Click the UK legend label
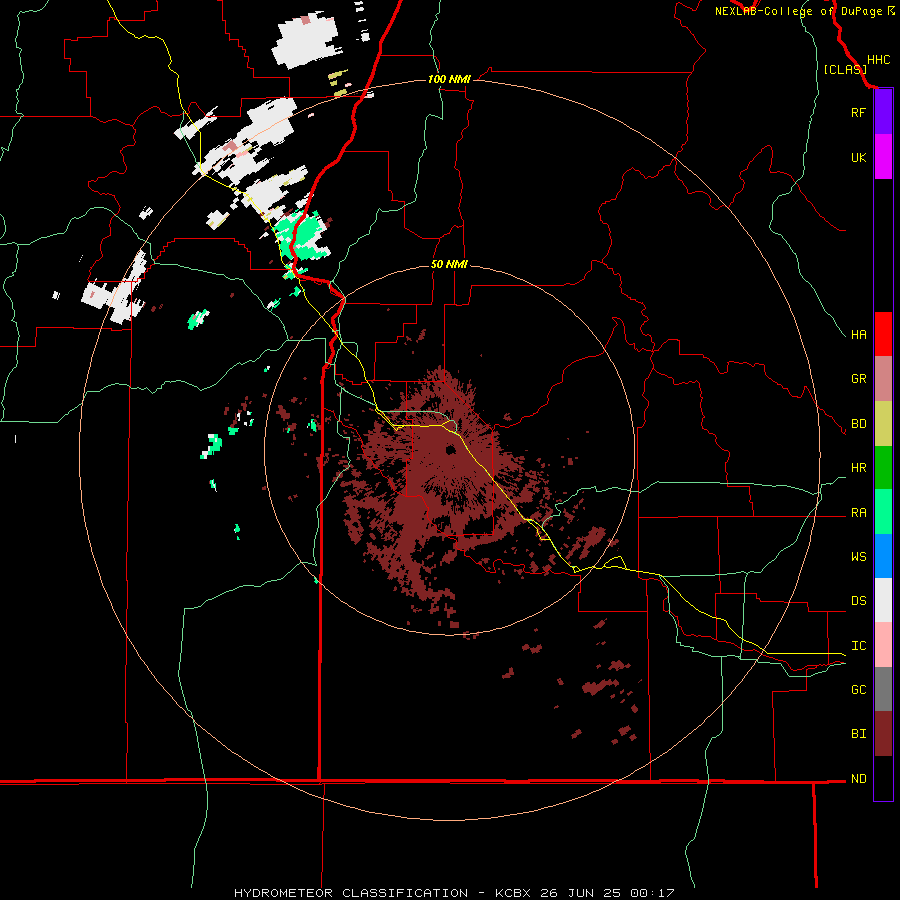This screenshot has width=900, height=900. click(858, 157)
